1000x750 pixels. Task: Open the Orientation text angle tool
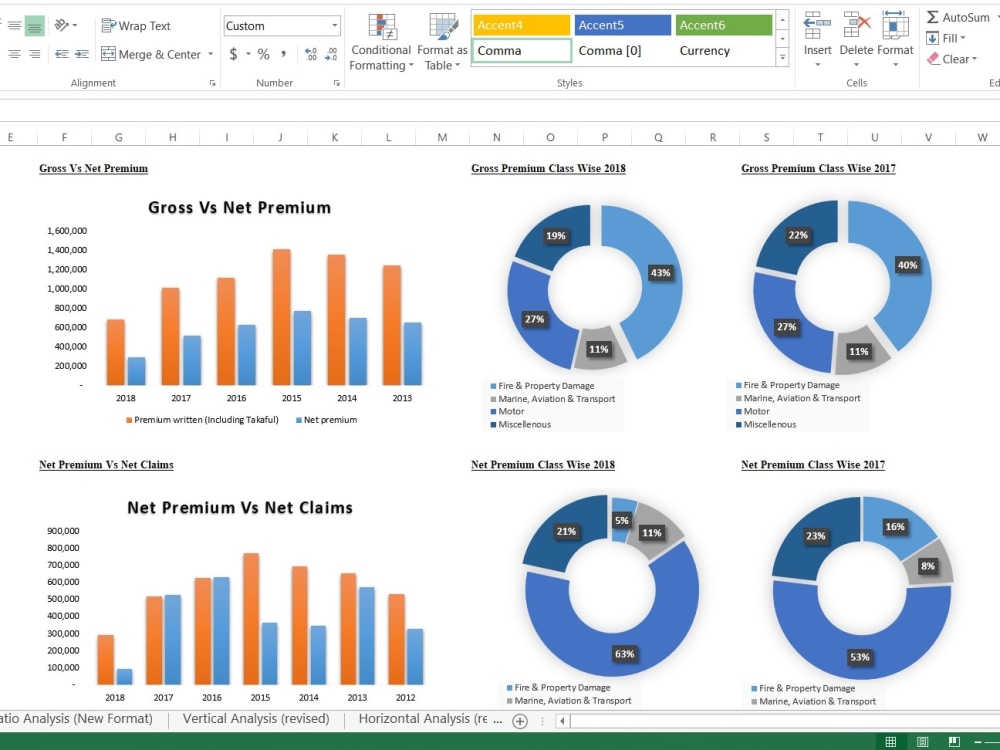point(62,26)
